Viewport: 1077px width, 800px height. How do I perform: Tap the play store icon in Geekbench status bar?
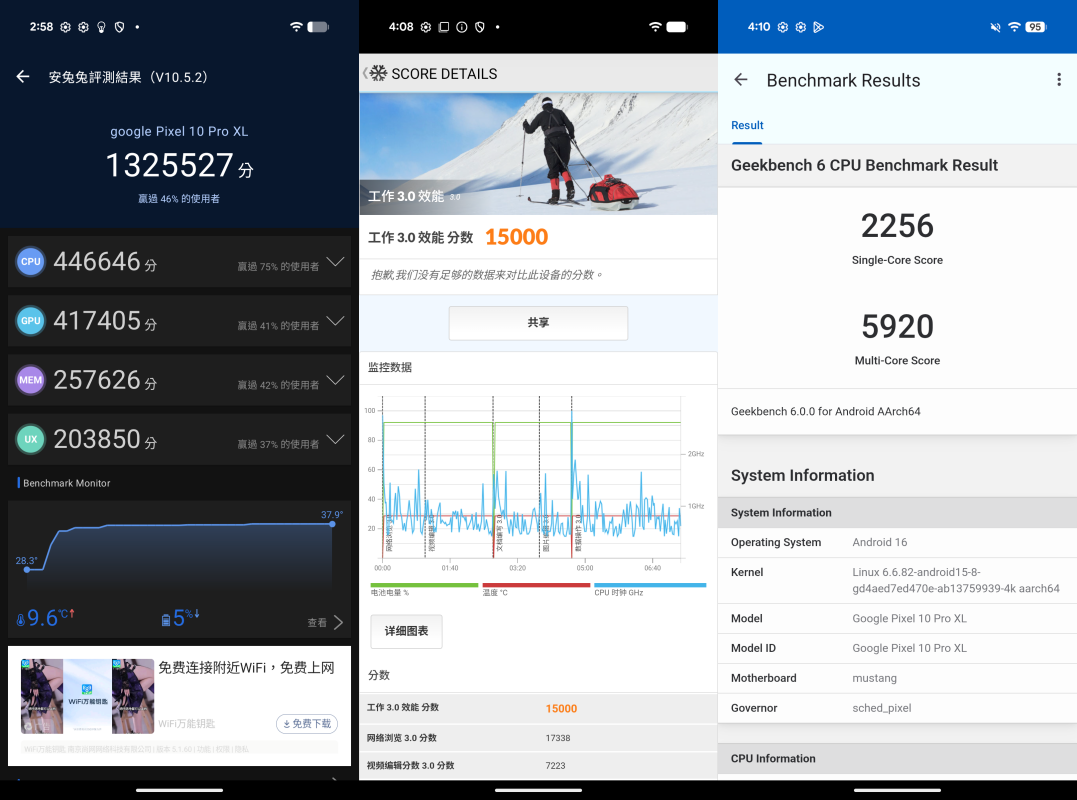tap(818, 27)
